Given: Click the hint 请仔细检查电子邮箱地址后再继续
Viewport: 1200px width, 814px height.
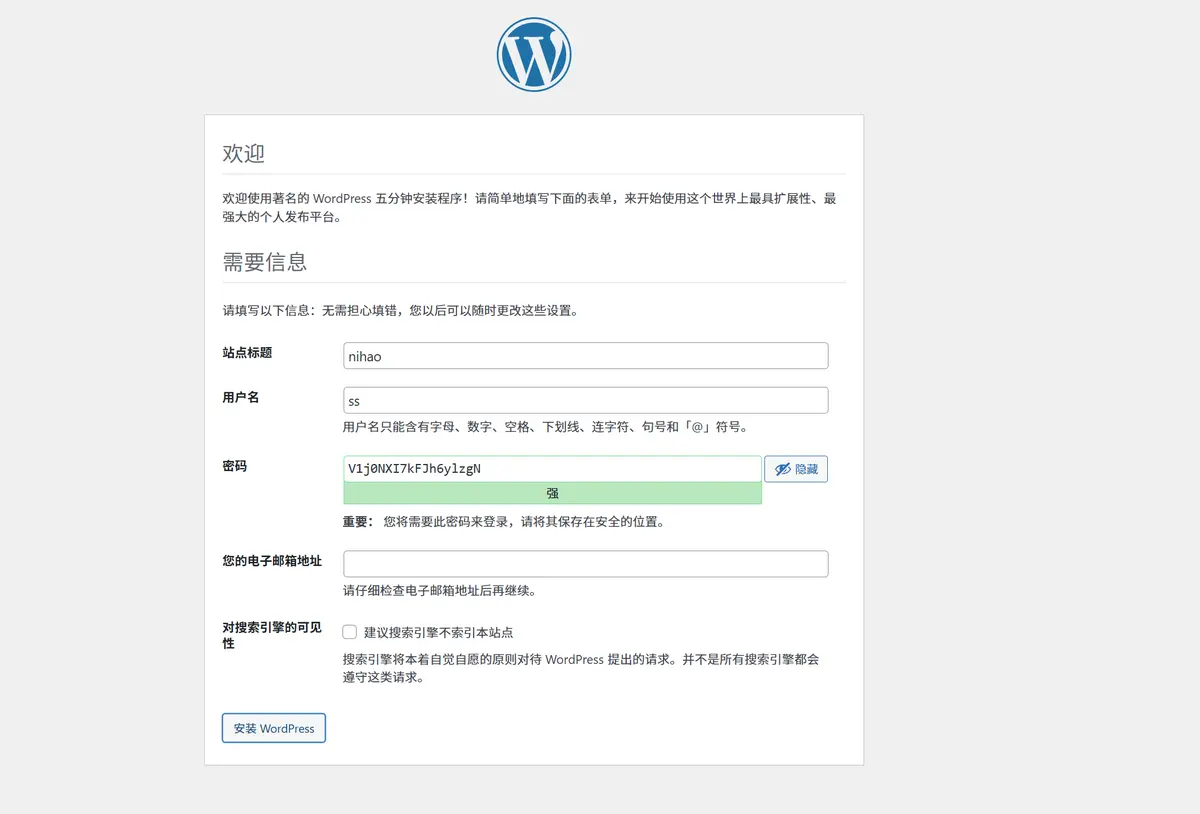Looking at the screenshot, I should click(440, 591).
